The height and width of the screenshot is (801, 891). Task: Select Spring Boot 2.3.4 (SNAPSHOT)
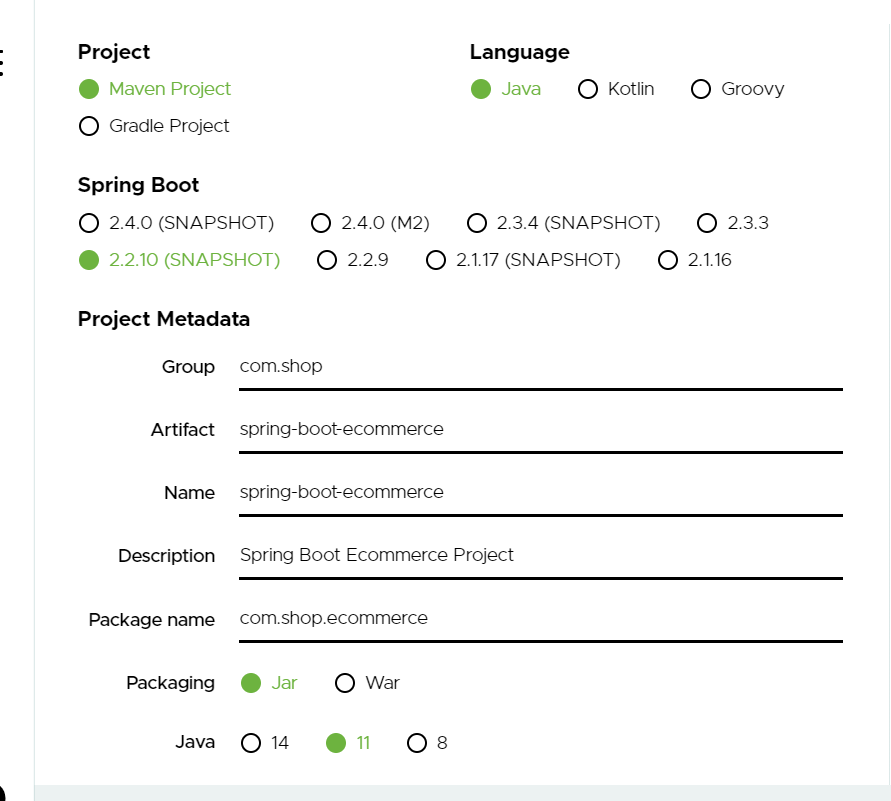coord(477,223)
